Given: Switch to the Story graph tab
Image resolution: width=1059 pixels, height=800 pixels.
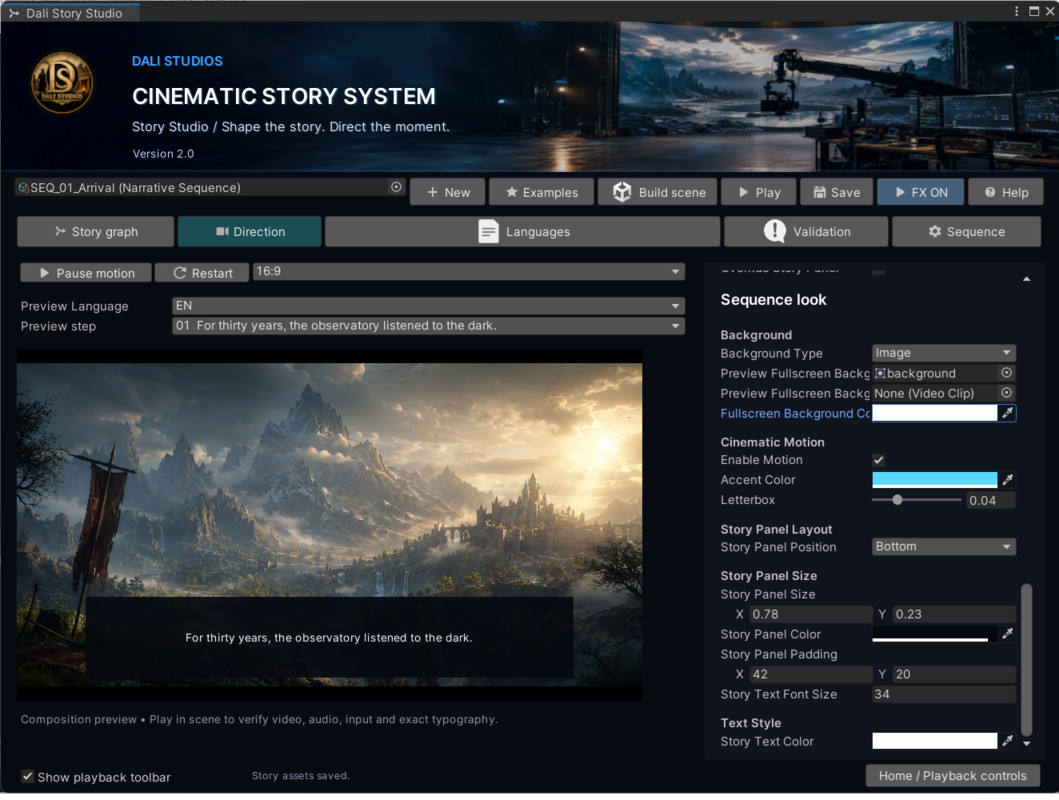Looking at the screenshot, I should click(95, 232).
